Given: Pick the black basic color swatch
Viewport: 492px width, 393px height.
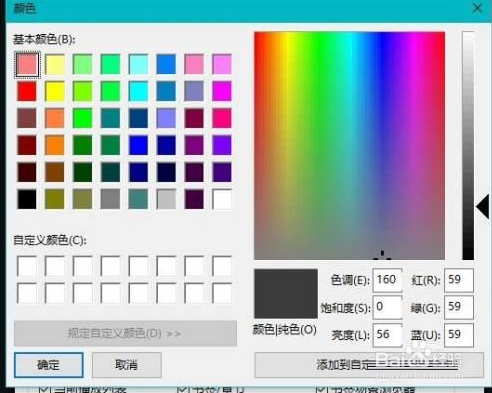Looking at the screenshot, I should pos(27,199).
